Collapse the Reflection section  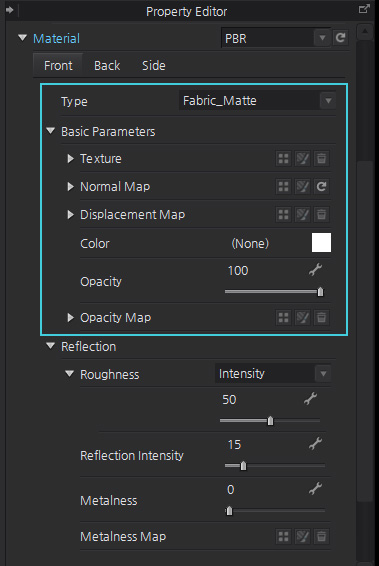click(x=51, y=346)
